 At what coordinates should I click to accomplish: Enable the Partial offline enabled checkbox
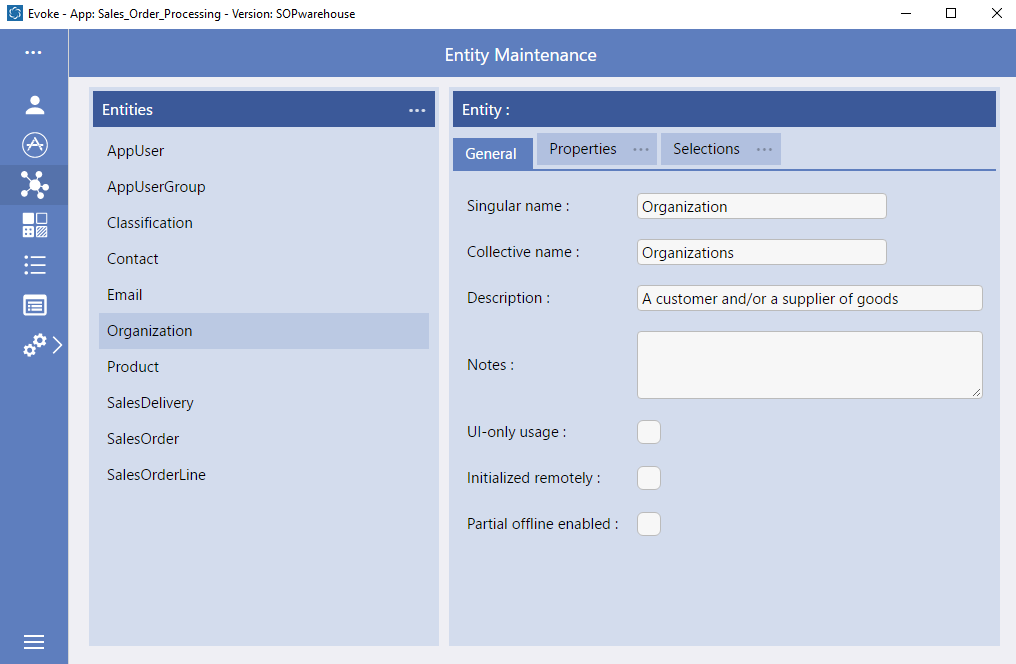point(649,524)
